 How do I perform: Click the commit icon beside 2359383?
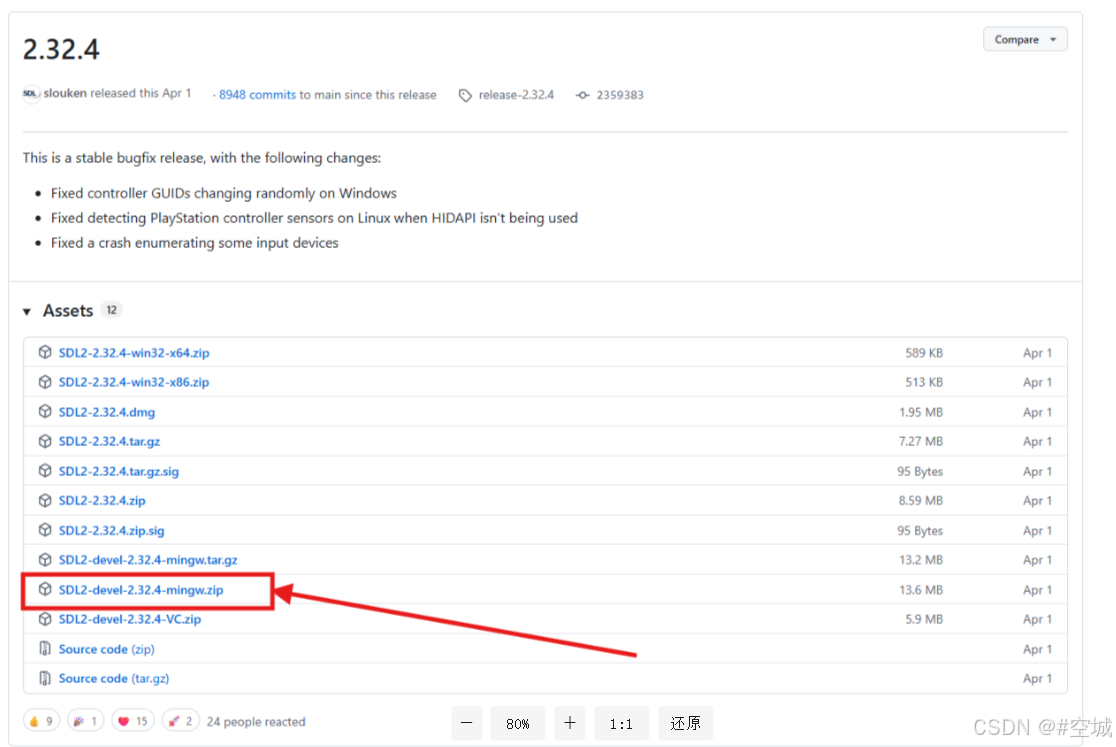[x=583, y=95]
